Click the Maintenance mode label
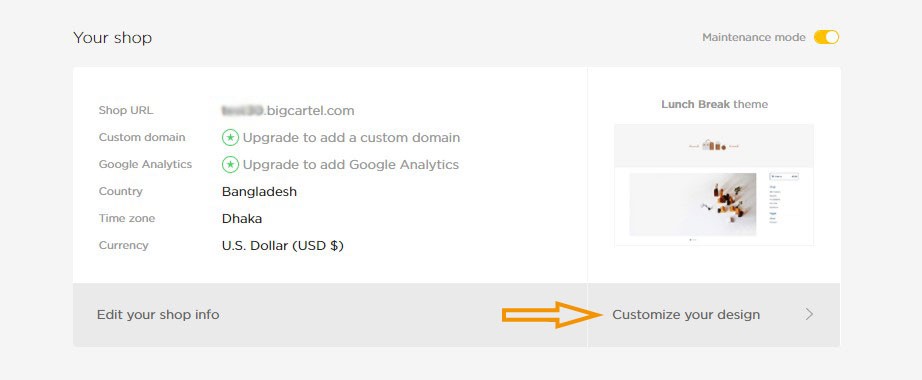This screenshot has height=380, width=922. pyautogui.click(x=754, y=37)
